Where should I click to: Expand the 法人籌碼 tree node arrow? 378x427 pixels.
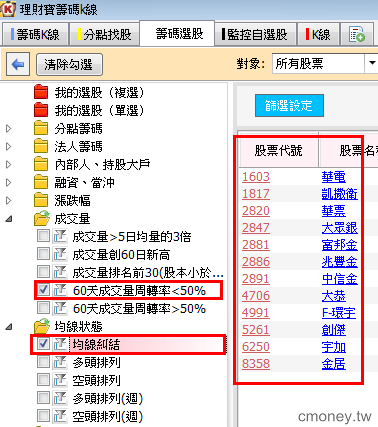9,146
